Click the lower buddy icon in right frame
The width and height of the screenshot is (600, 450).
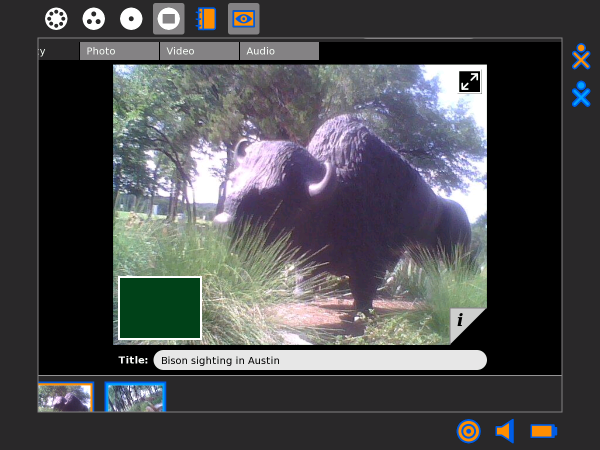click(581, 94)
